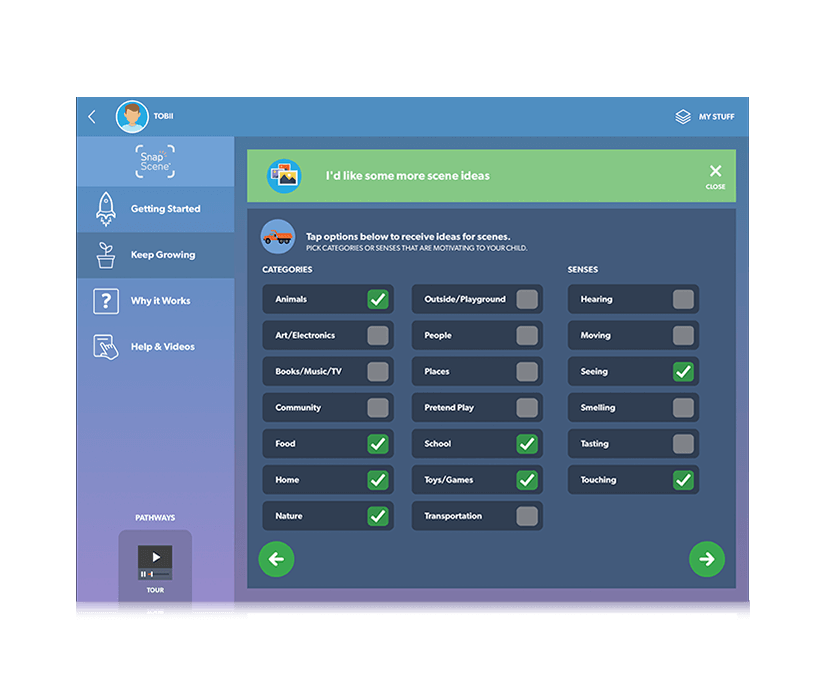The width and height of the screenshot is (825, 675).
Task: Enable the Hearing sense checkbox
Action: click(x=683, y=299)
